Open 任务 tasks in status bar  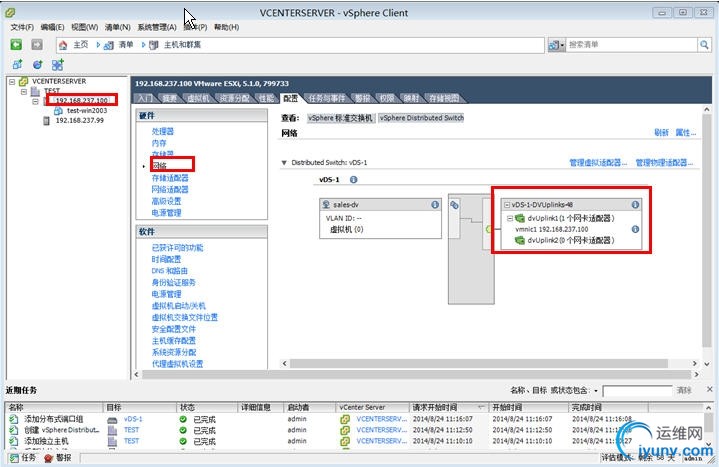pyautogui.click(x=22, y=457)
